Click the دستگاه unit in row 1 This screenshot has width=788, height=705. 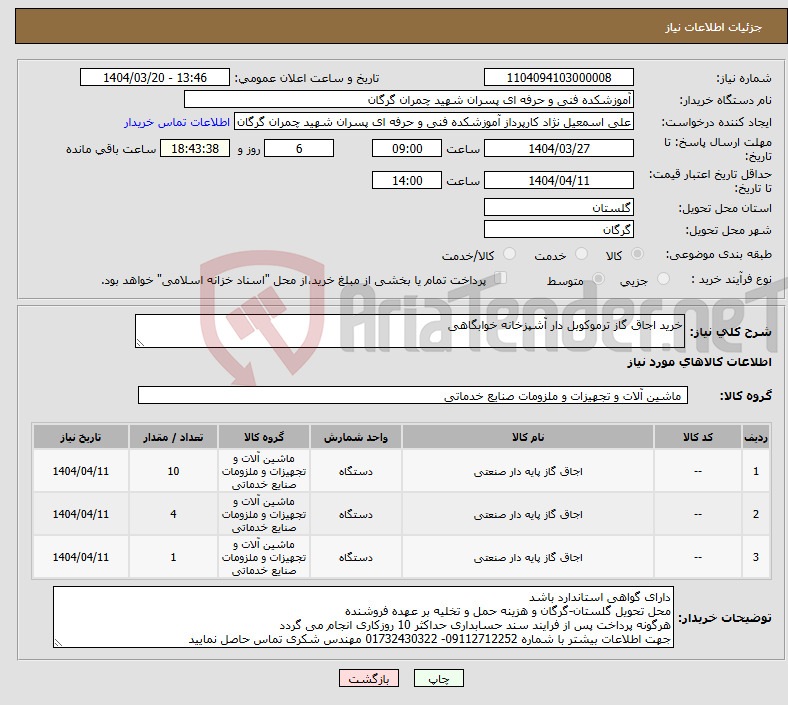pos(355,471)
